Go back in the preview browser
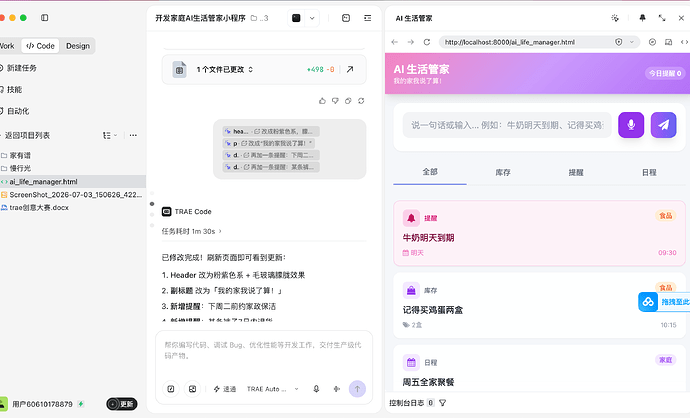The width and height of the screenshot is (690, 418). click(395, 42)
